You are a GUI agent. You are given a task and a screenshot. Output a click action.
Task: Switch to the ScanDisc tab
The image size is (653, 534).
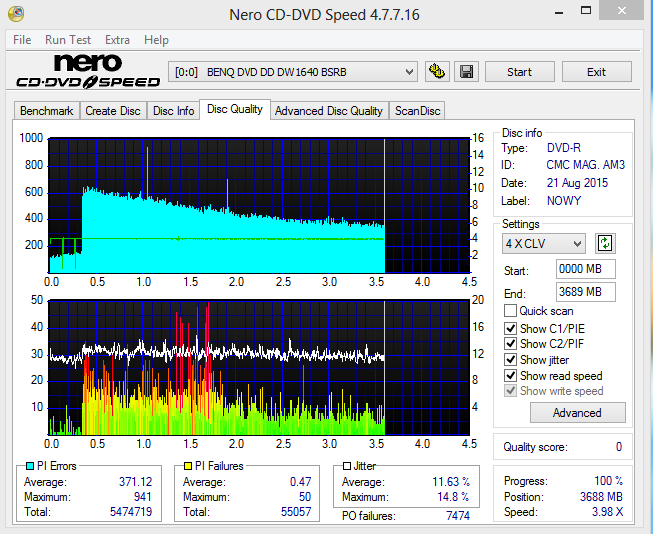coord(417,111)
